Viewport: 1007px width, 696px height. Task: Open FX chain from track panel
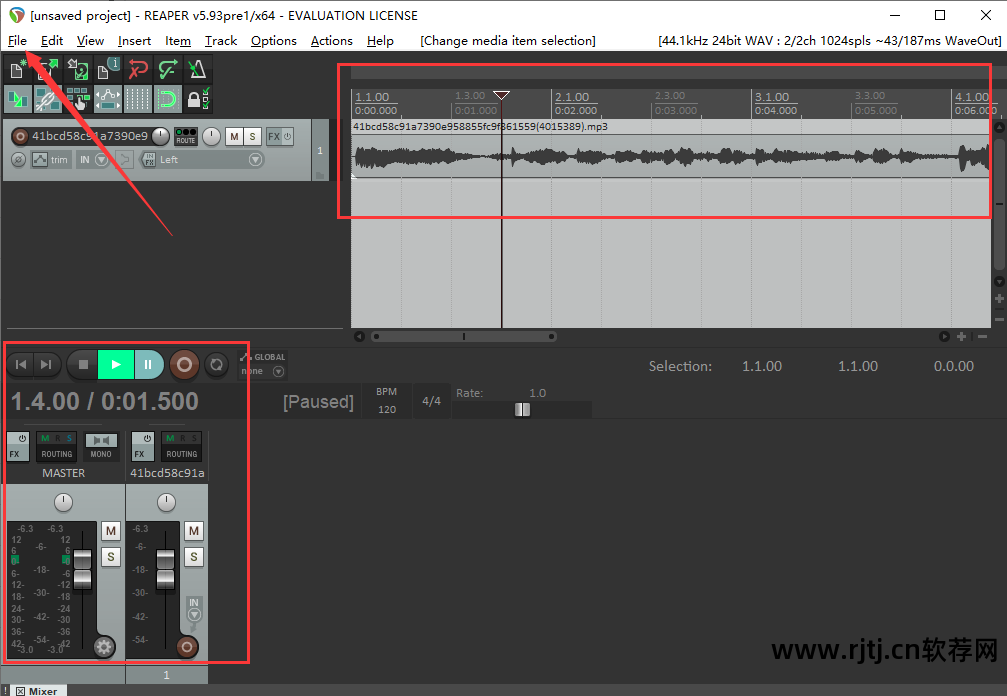tap(274, 136)
